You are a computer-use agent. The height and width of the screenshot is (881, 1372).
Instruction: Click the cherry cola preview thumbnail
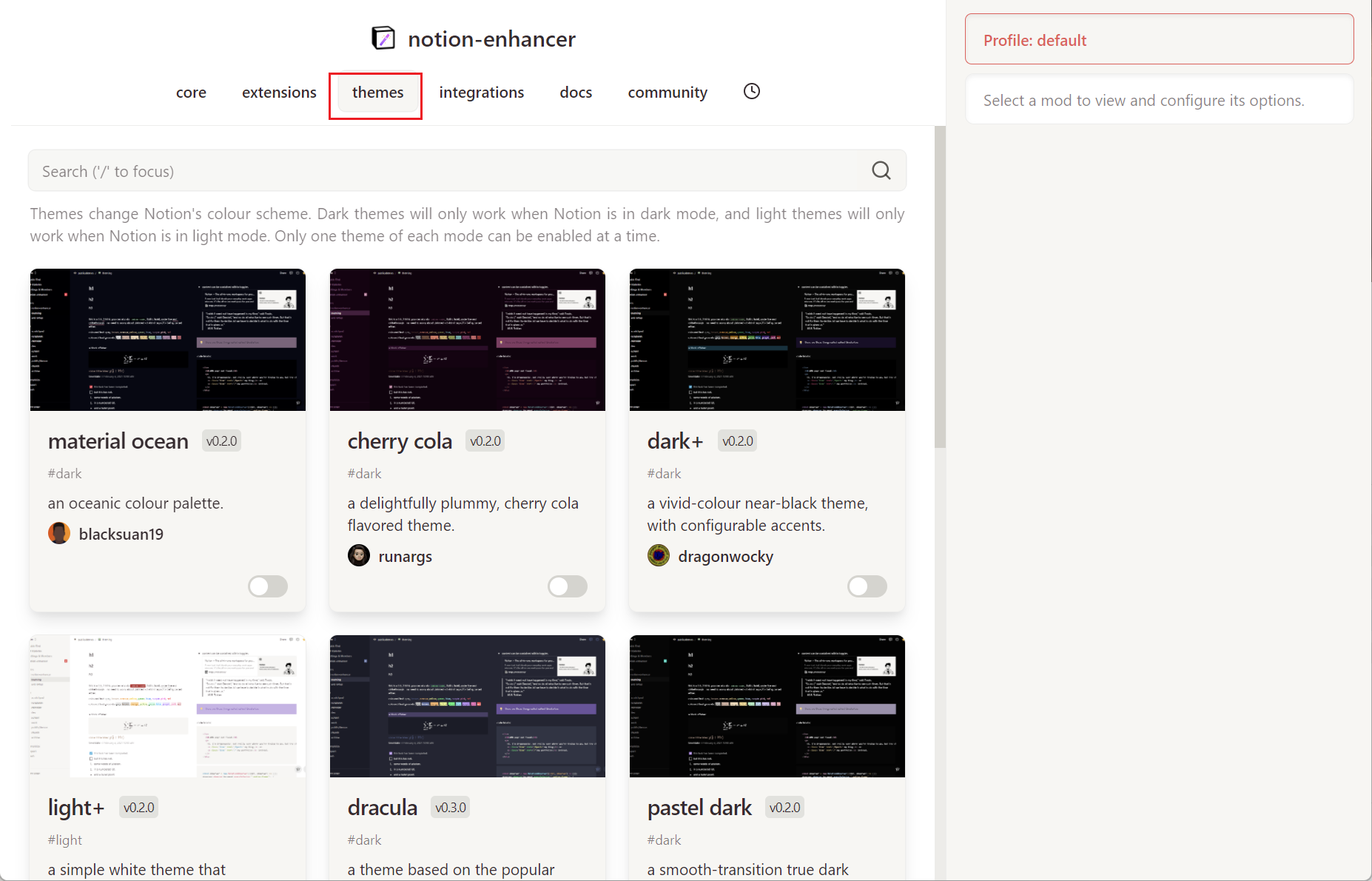468,340
